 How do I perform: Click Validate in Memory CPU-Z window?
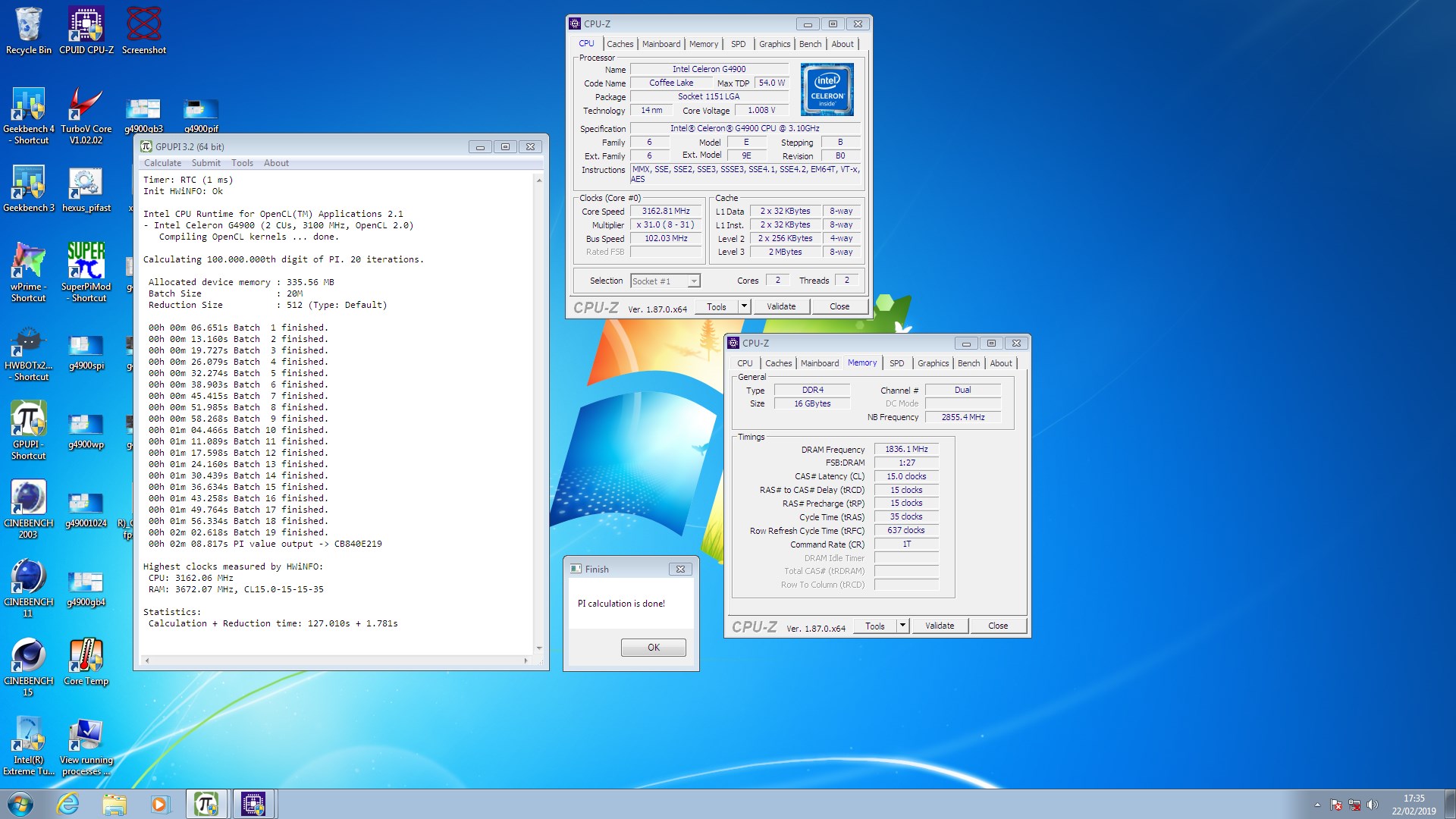[x=940, y=626]
